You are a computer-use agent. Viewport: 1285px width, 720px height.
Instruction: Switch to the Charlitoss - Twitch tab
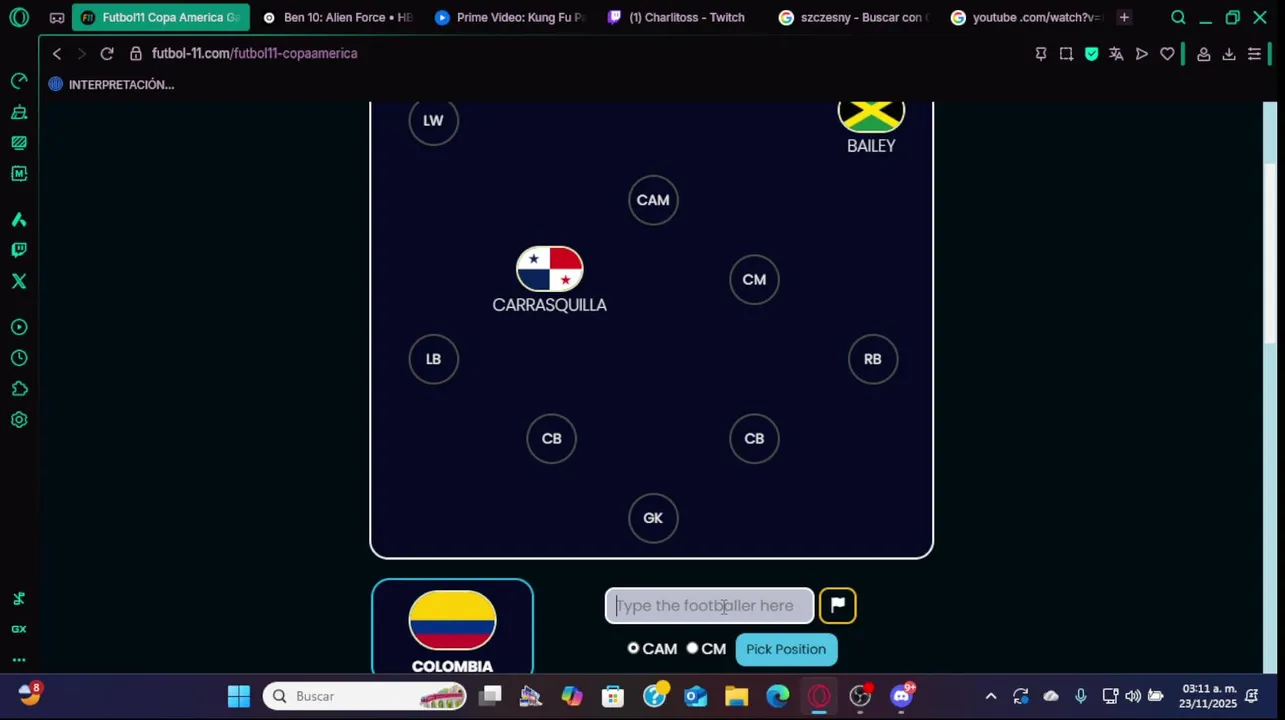point(683,17)
